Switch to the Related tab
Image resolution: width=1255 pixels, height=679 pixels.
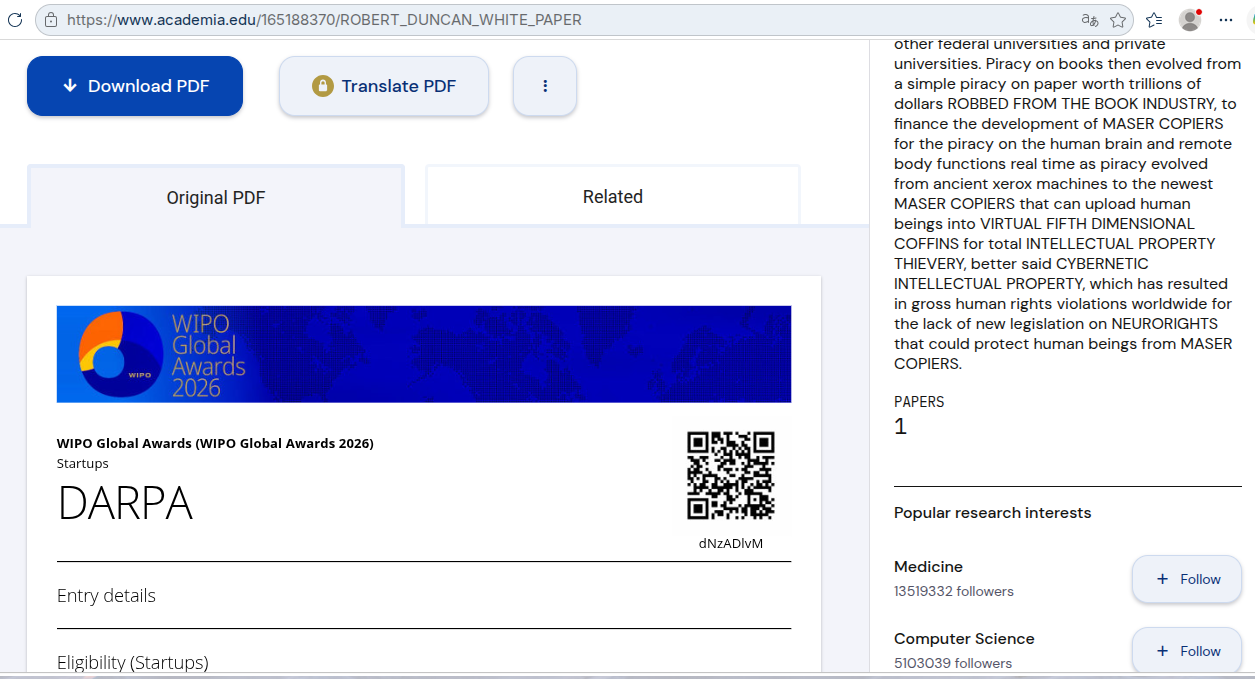click(613, 196)
